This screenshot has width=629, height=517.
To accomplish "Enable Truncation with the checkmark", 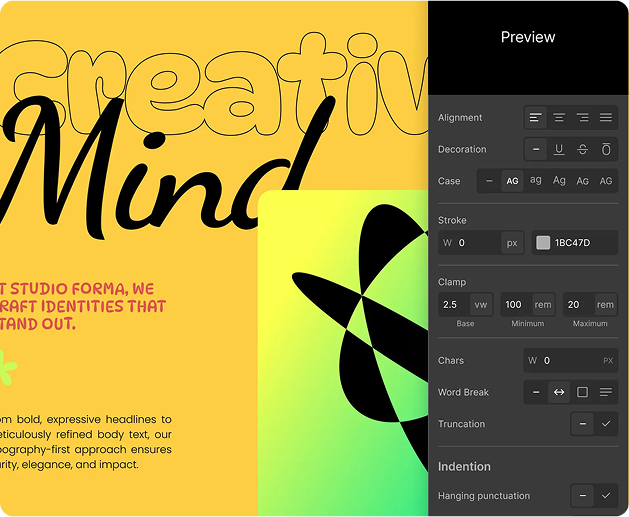I will coord(605,424).
